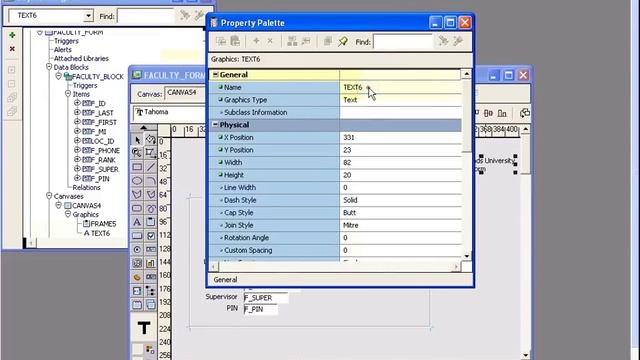Select the Reshape tool in tool palette
640x360 pixels.
pyautogui.click(x=151, y=153)
